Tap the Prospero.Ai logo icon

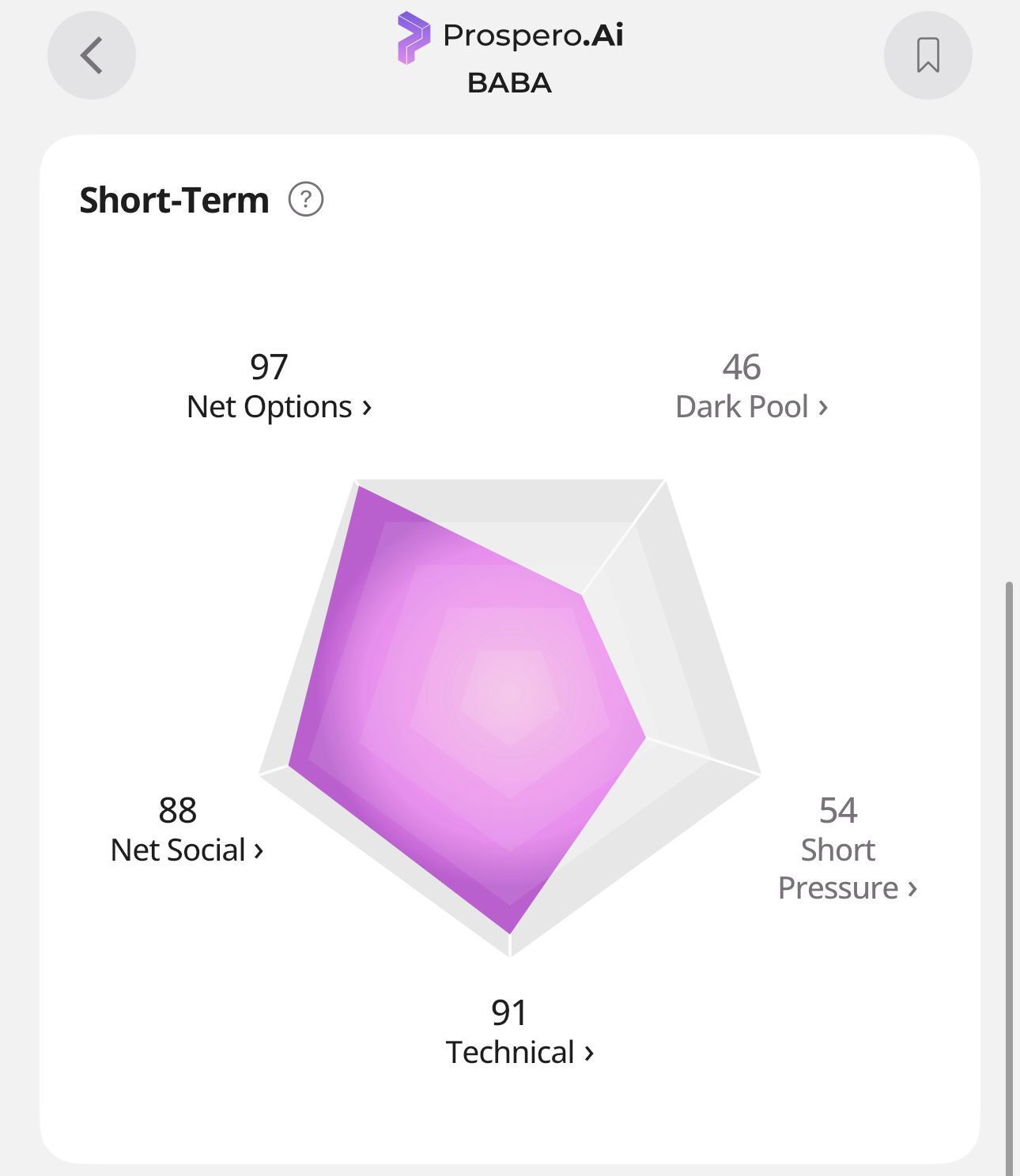pos(414,38)
